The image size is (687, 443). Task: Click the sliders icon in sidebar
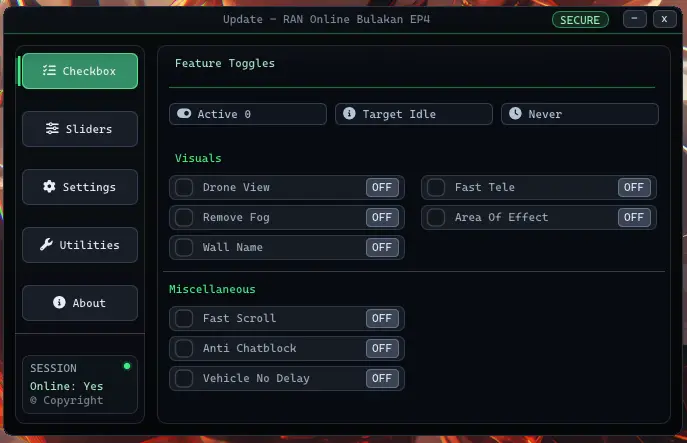52,128
